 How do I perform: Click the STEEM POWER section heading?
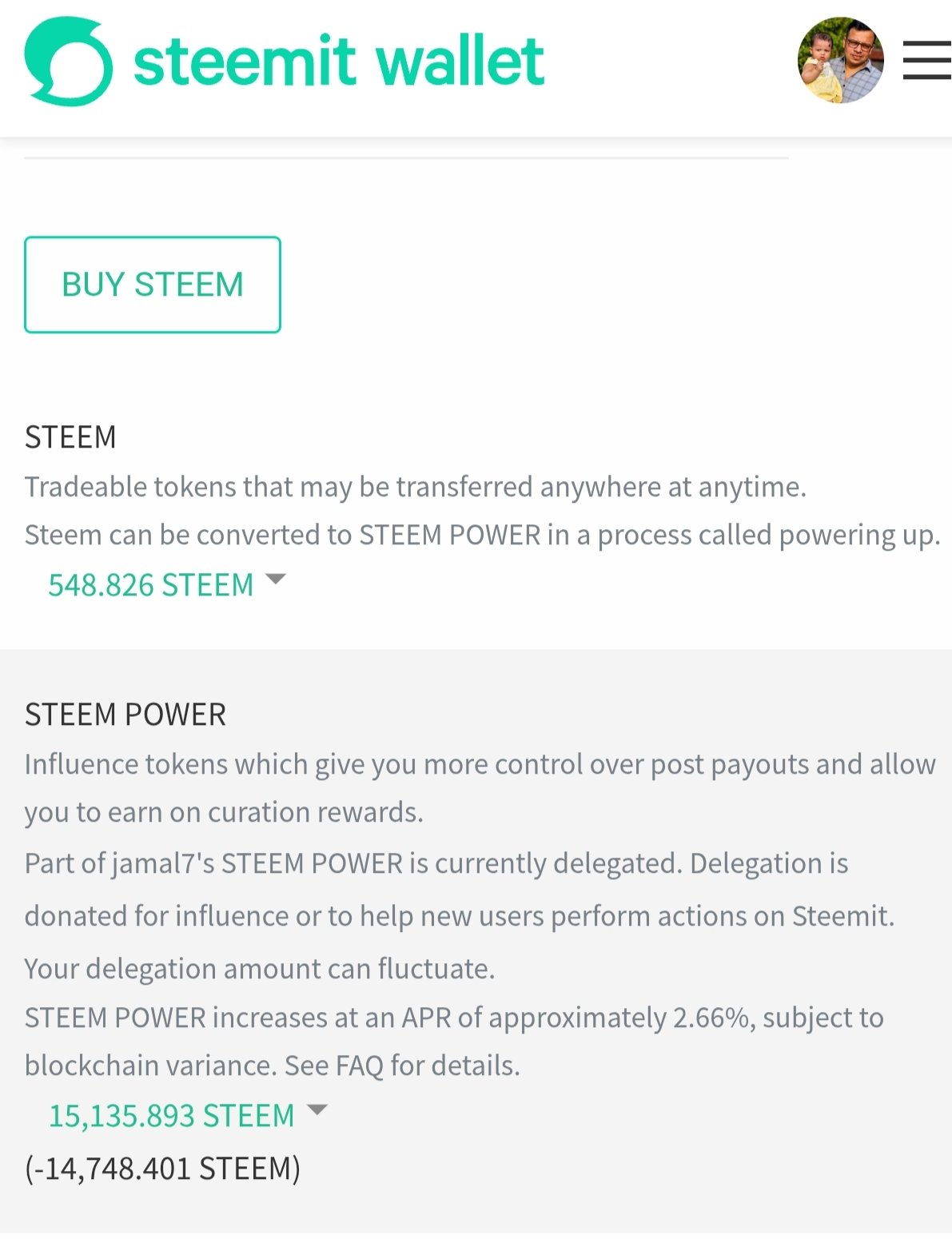click(x=125, y=715)
